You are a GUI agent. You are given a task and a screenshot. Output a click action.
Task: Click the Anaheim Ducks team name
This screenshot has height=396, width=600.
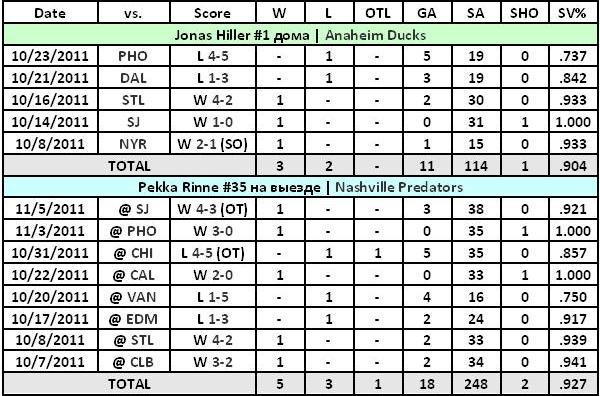coord(376,35)
